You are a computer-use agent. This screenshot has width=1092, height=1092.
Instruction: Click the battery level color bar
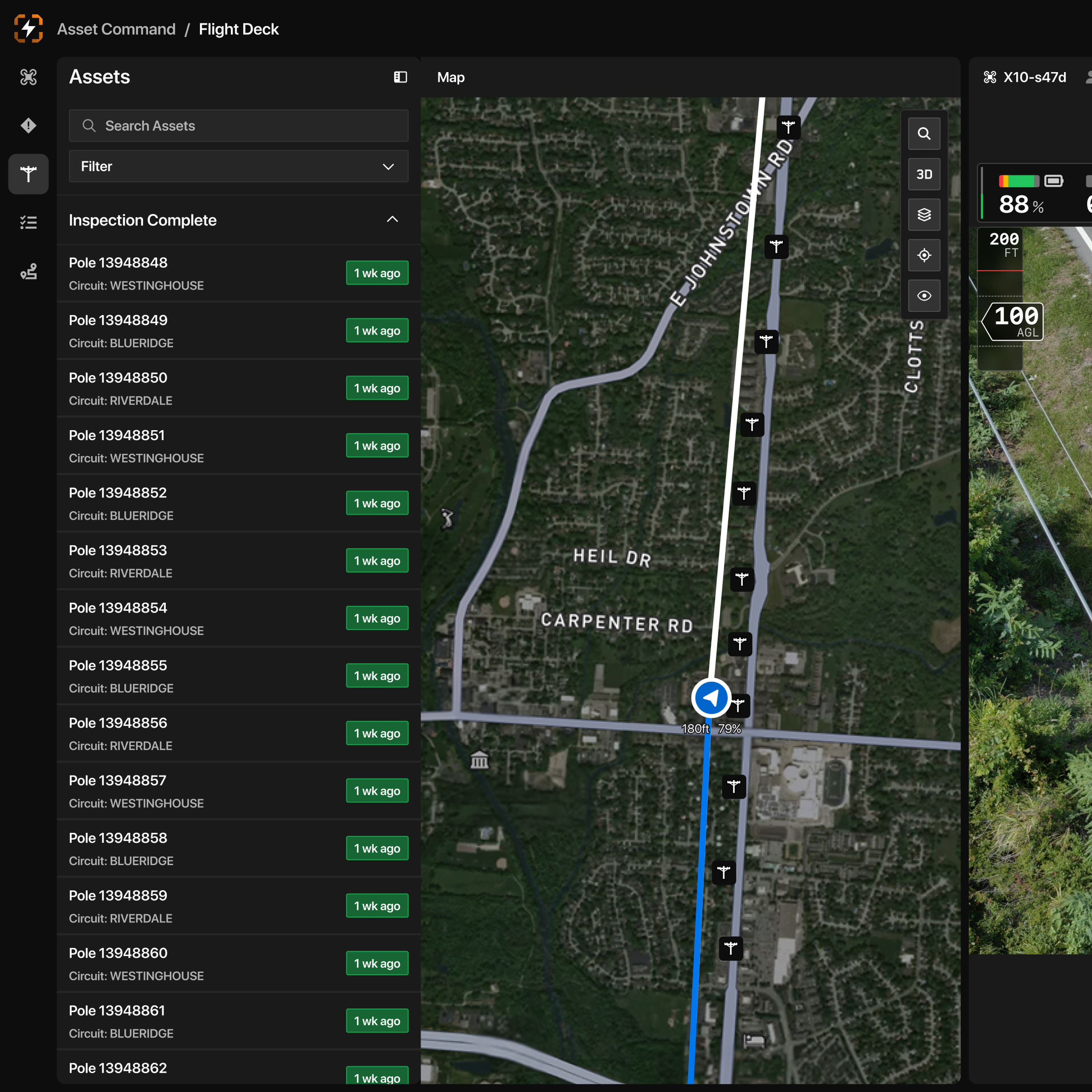point(1018,181)
